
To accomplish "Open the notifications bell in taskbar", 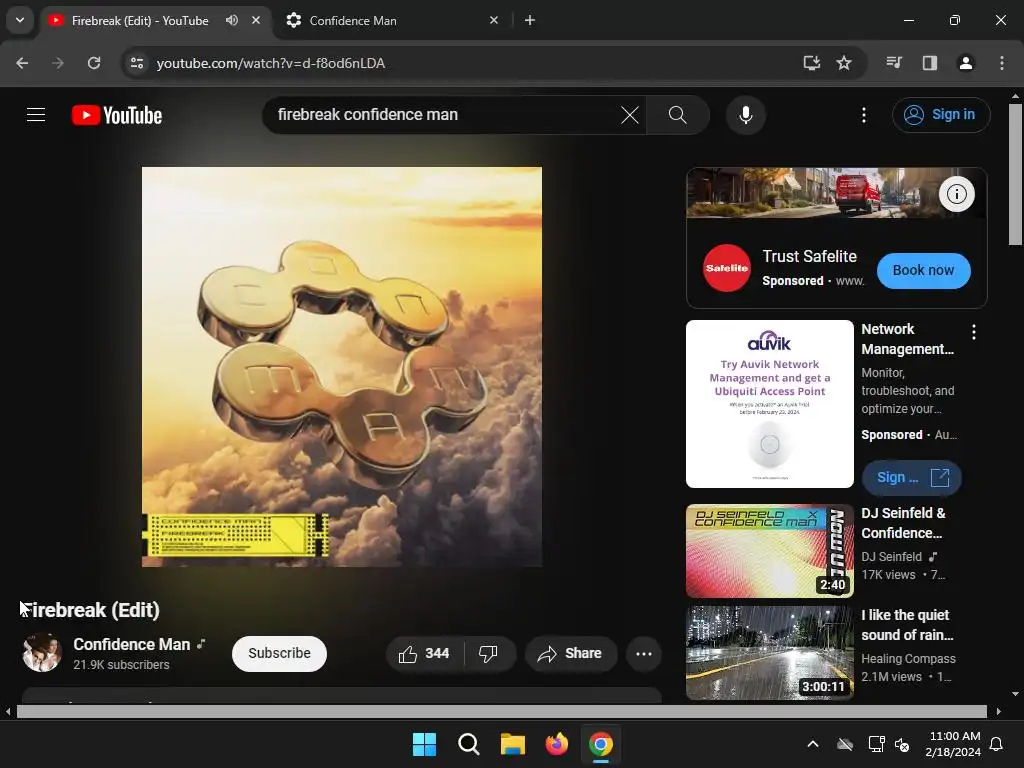I will click(997, 744).
